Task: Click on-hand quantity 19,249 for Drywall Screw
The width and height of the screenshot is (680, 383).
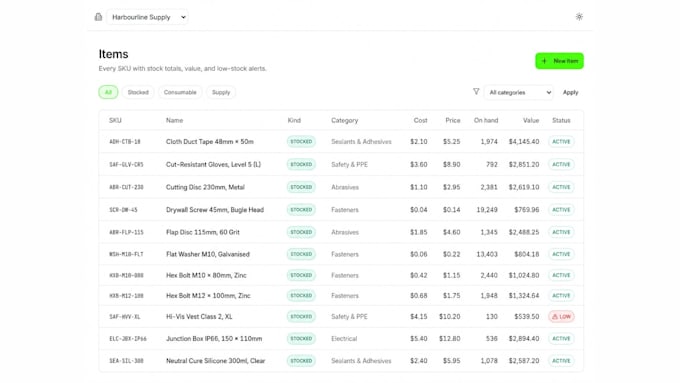Action: pyautogui.click(x=487, y=210)
